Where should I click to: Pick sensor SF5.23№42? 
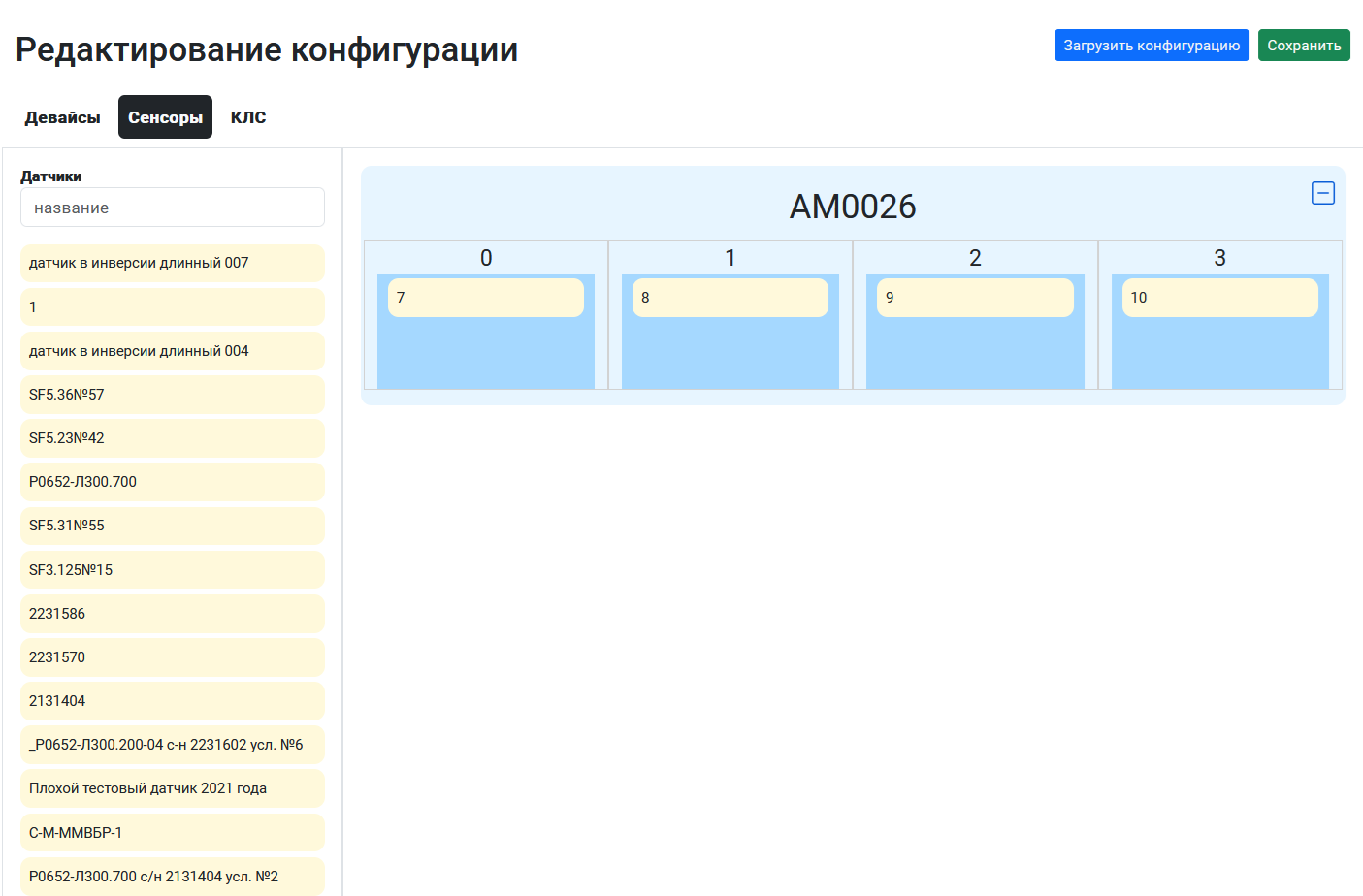click(173, 438)
